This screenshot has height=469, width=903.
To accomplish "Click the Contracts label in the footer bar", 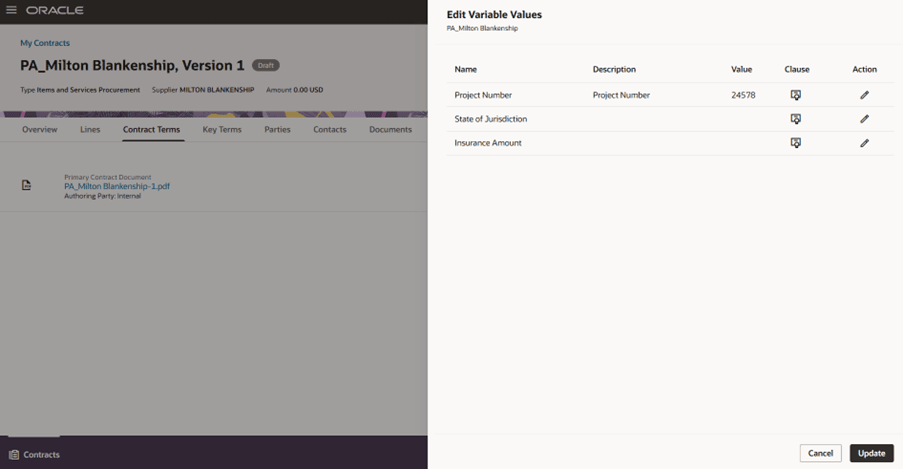I will point(41,455).
